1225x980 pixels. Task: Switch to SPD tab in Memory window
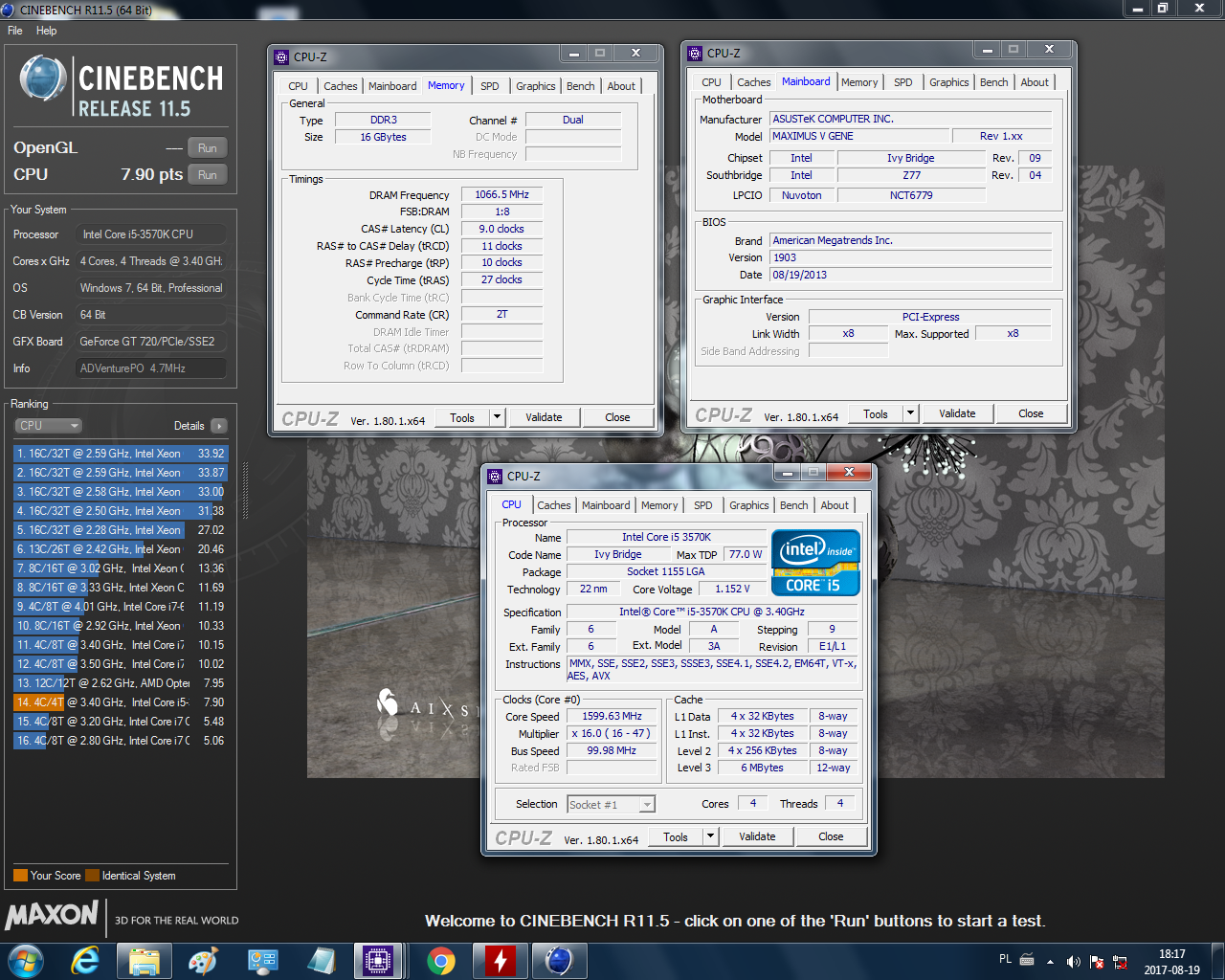[x=490, y=86]
